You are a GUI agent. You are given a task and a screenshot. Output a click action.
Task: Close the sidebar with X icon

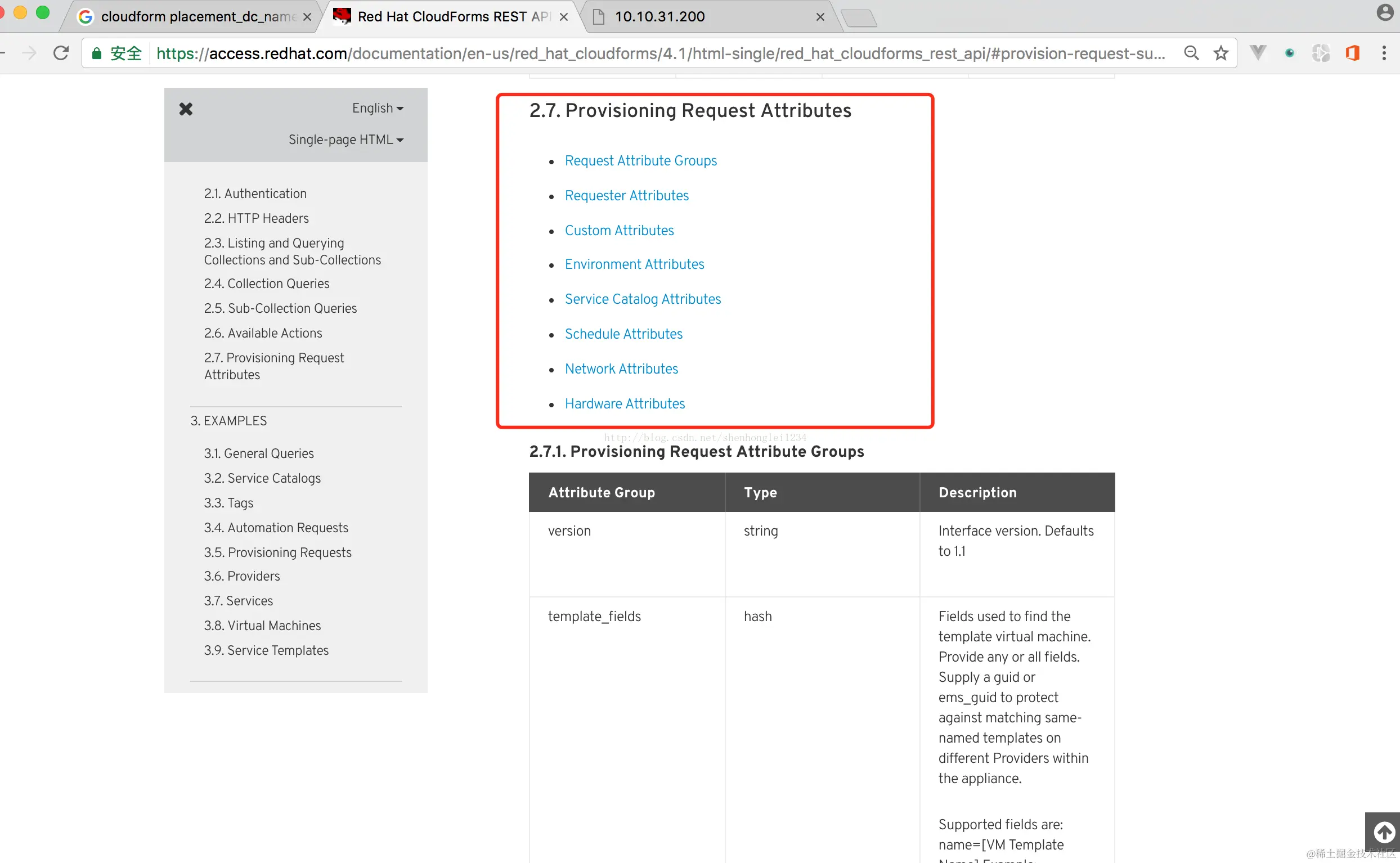tap(186, 109)
